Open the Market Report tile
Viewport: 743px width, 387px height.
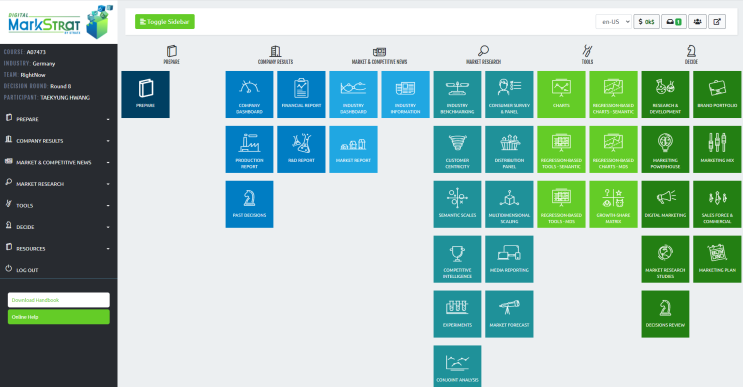[353, 149]
